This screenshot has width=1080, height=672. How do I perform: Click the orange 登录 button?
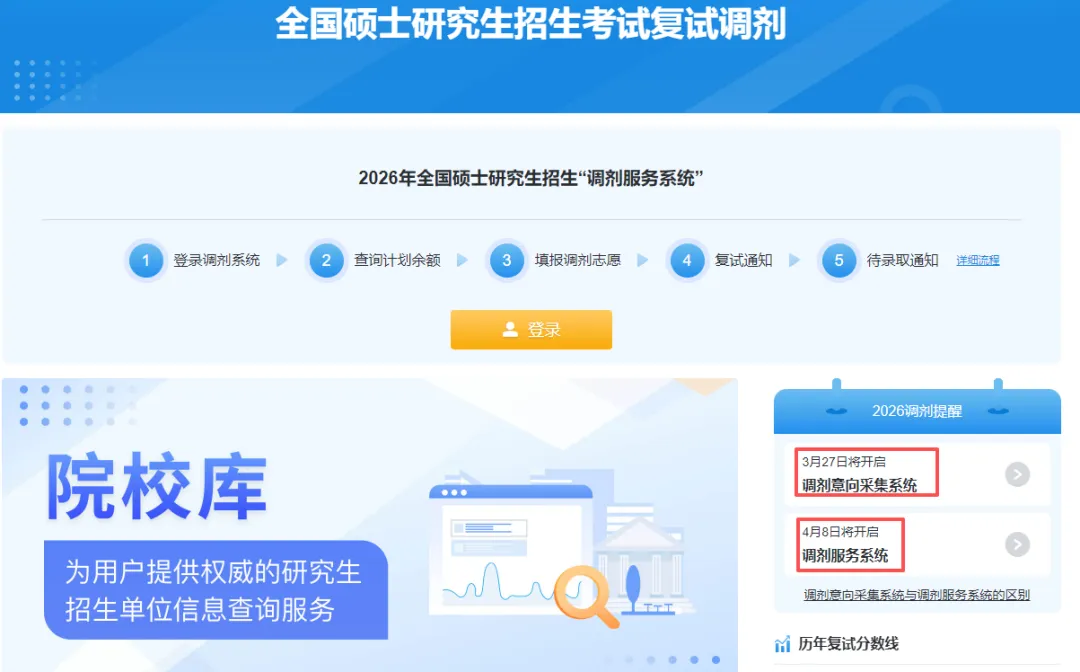click(x=531, y=330)
